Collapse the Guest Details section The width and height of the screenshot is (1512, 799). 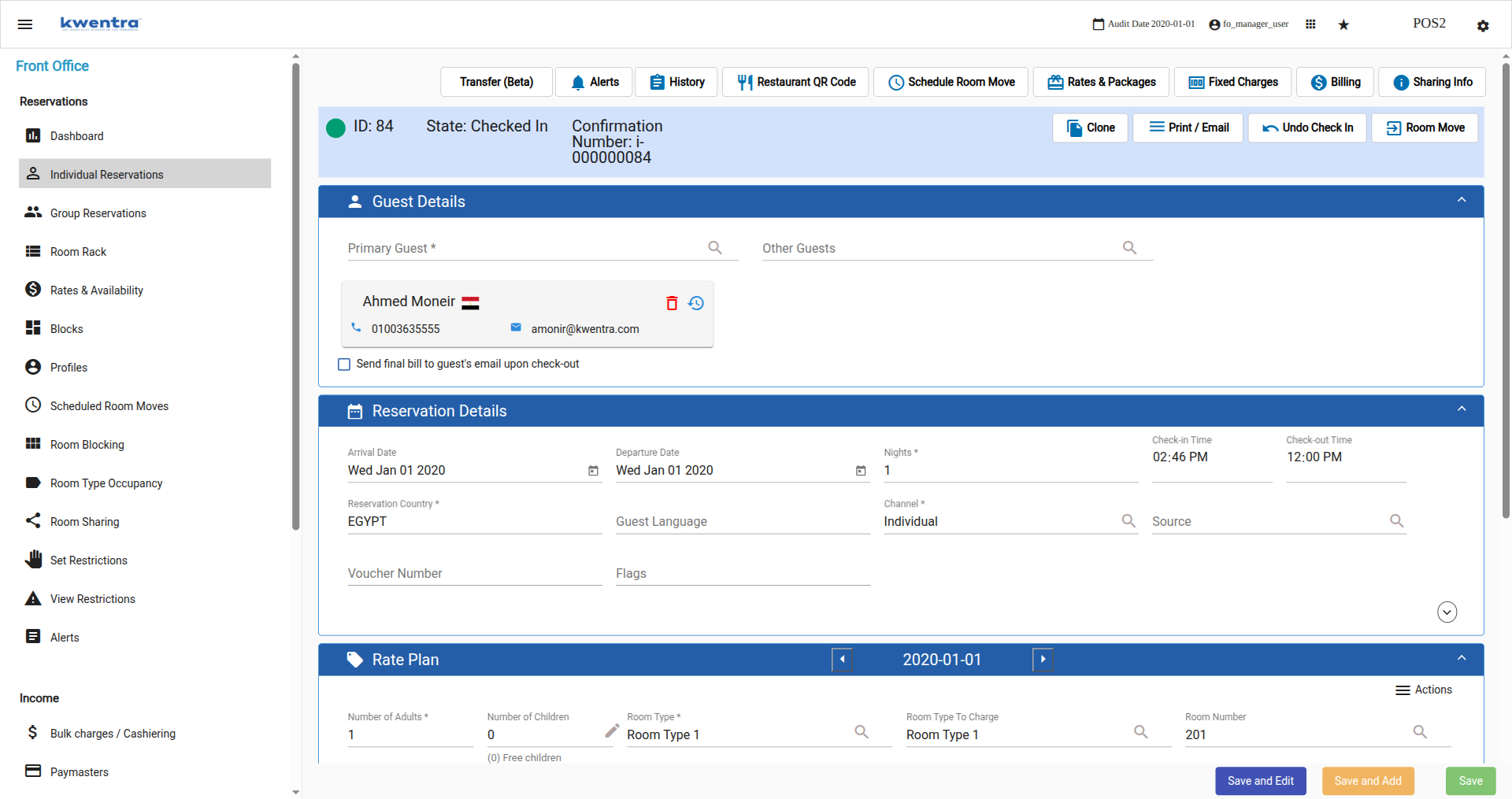1462,200
